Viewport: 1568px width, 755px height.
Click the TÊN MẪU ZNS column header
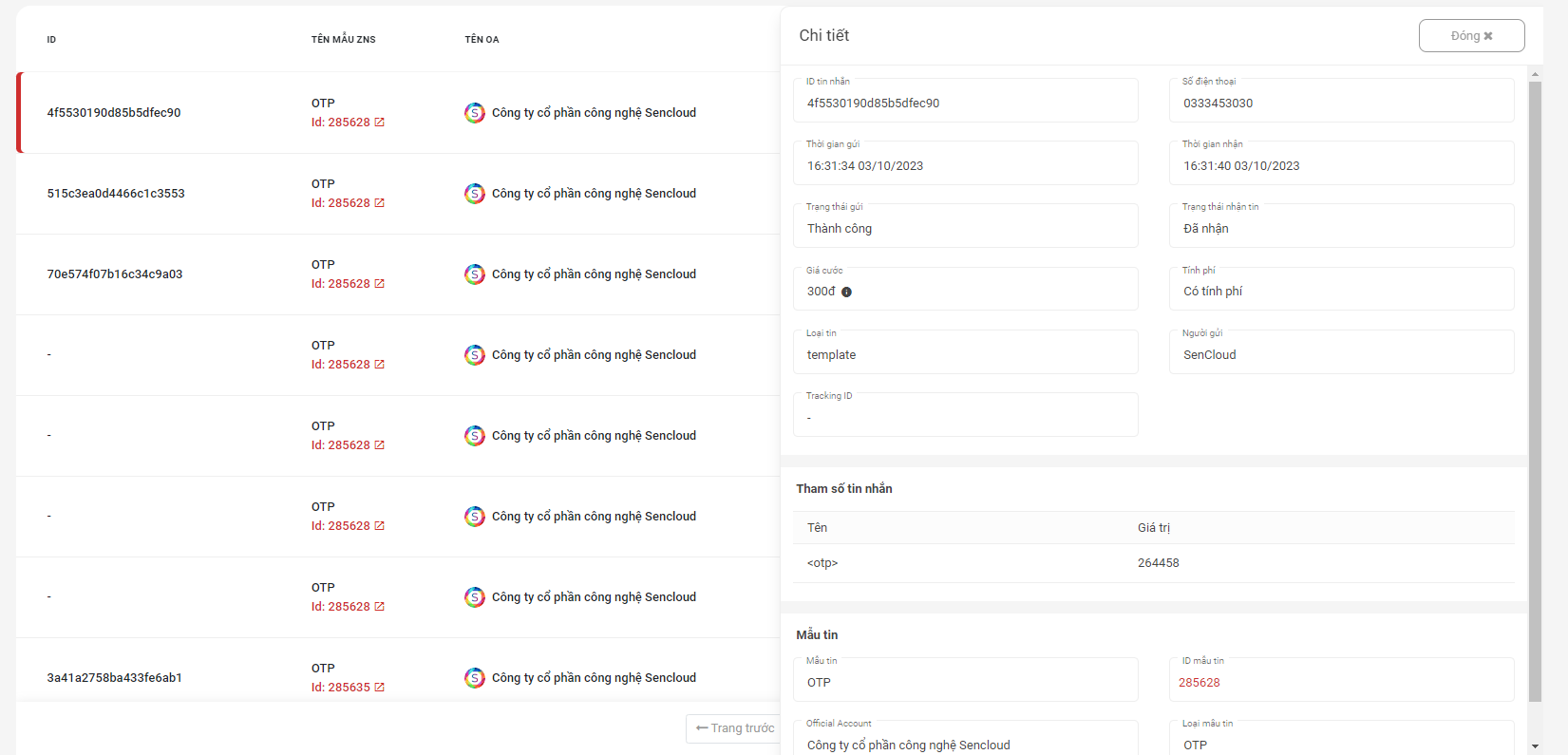click(x=344, y=40)
